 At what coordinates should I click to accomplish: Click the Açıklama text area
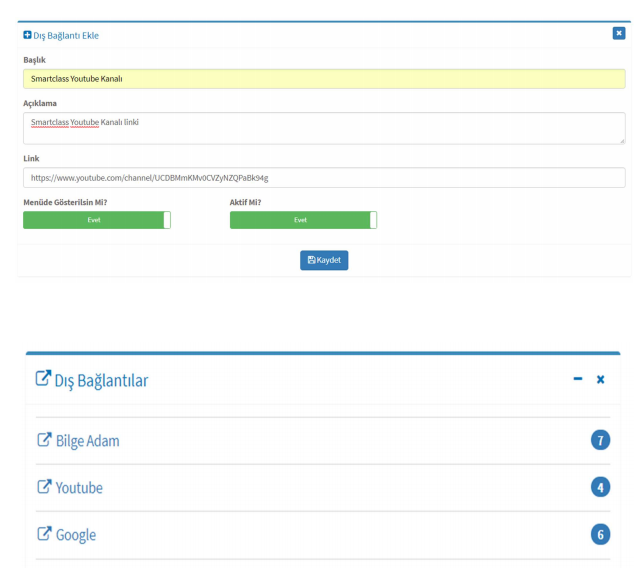[324, 128]
